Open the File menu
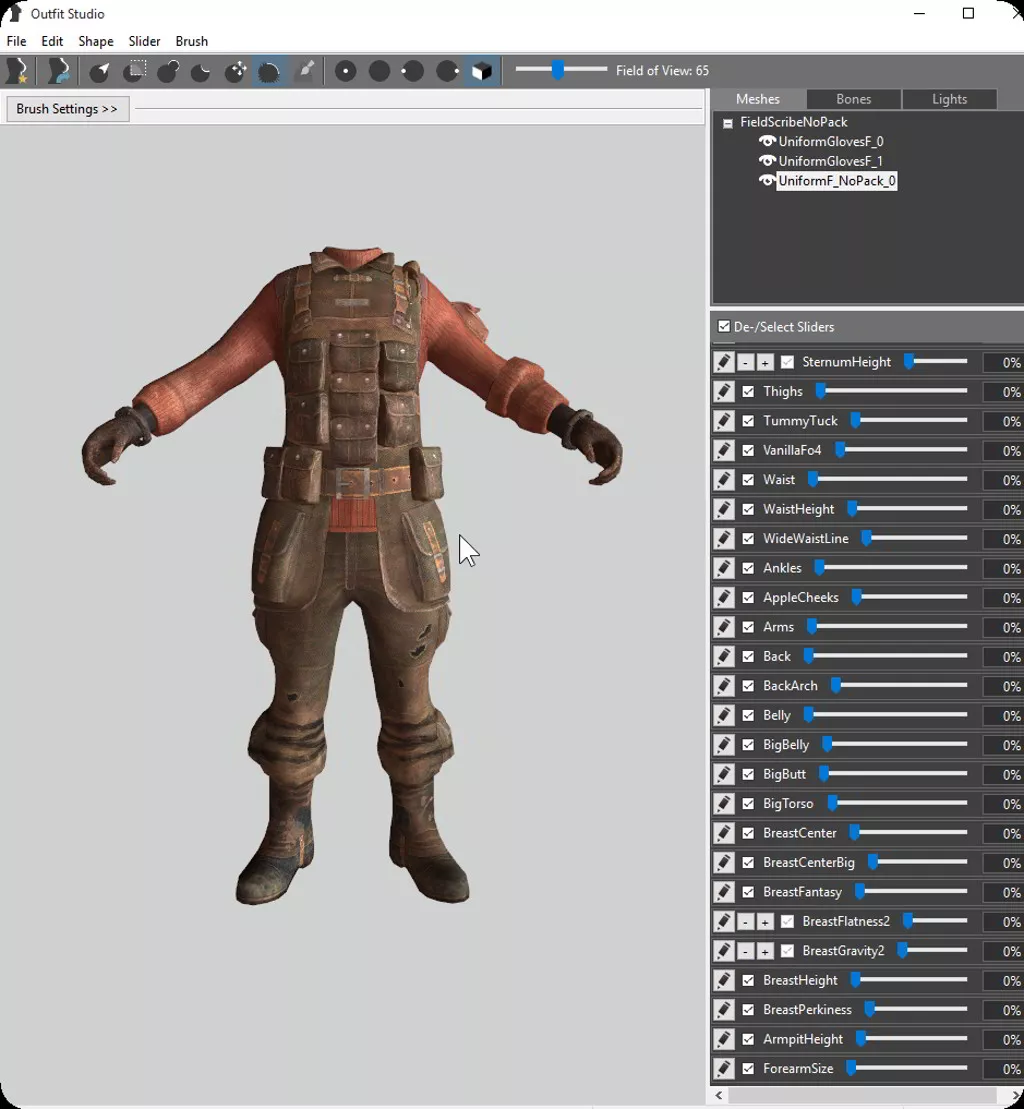 (x=16, y=41)
